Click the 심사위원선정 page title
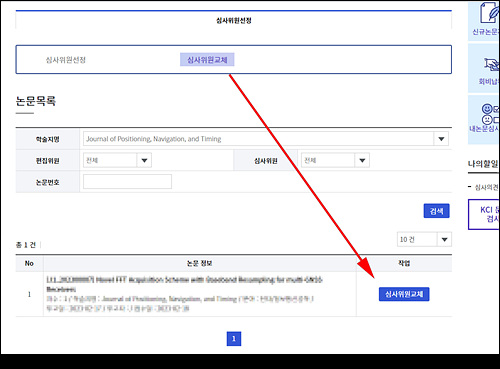Viewport: 500px width, 369px height. pyautogui.click(x=234, y=21)
